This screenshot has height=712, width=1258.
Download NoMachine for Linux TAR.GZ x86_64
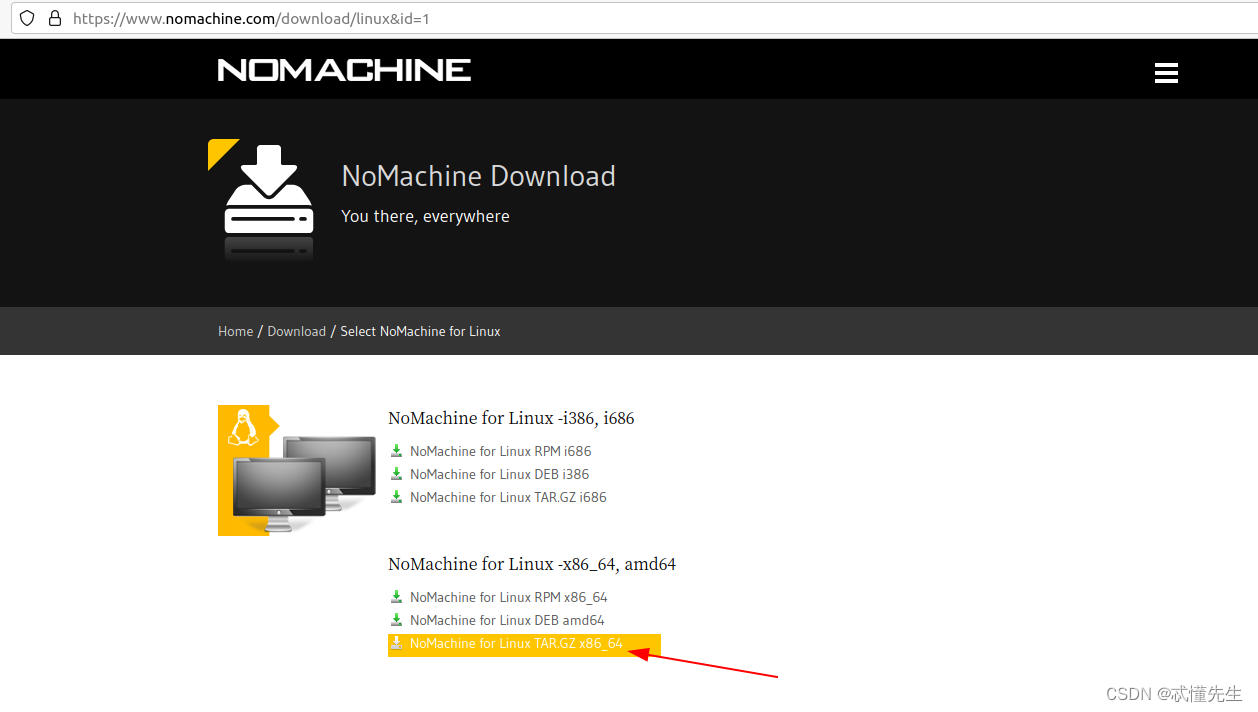pos(516,643)
